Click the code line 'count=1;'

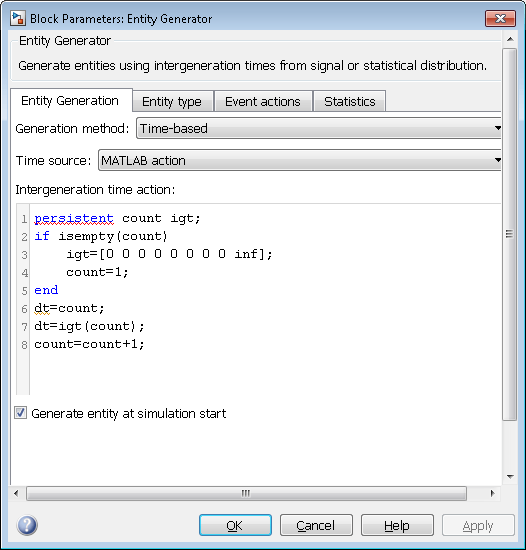tap(97, 272)
